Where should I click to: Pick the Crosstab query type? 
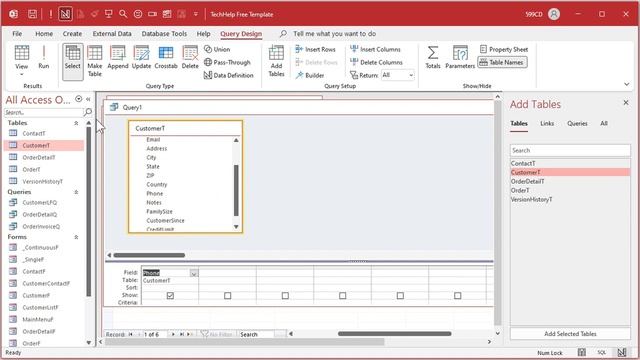click(x=166, y=57)
